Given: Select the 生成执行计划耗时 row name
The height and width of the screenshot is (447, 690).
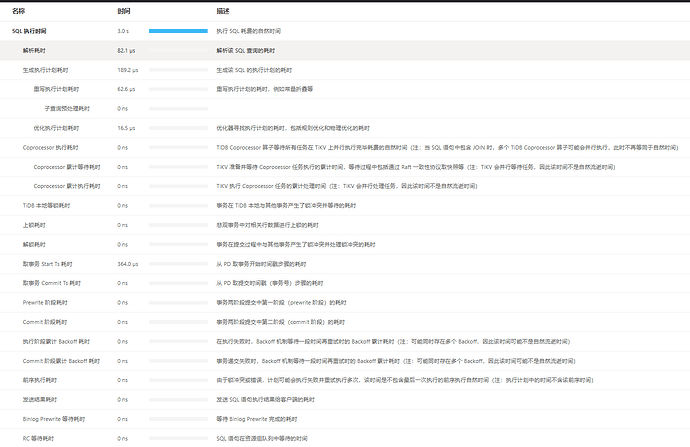Looking at the screenshot, I should click(x=46, y=70).
